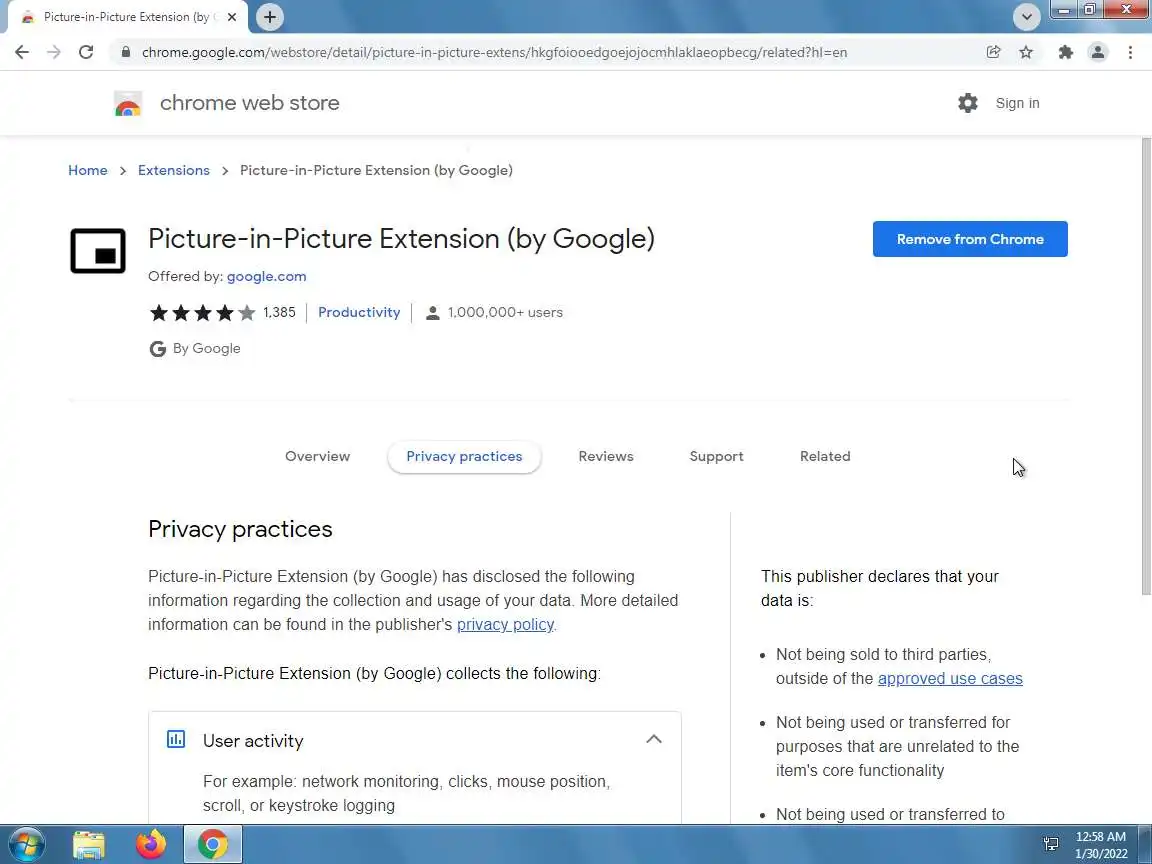Launch Firefox from the taskbar
Viewport: 1152px width, 864px height.
(x=151, y=845)
